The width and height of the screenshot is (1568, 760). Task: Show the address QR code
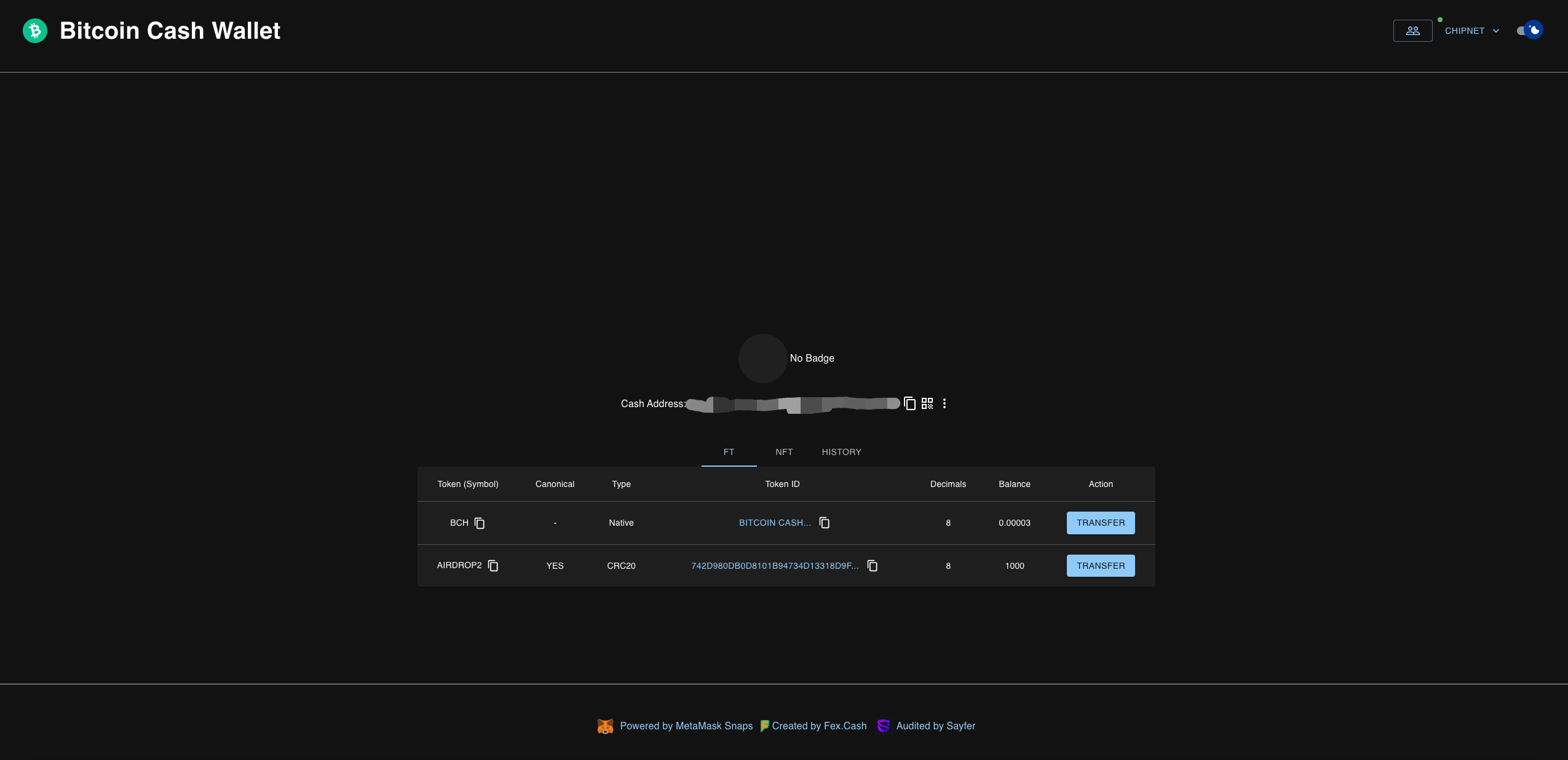tap(927, 404)
